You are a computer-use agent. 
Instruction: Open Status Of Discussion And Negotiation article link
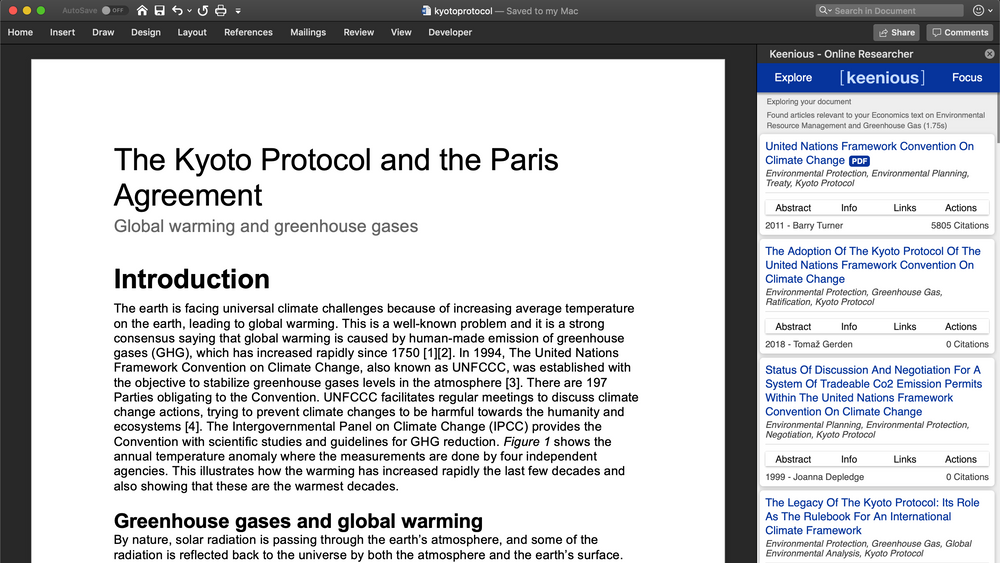pyautogui.click(x=873, y=391)
